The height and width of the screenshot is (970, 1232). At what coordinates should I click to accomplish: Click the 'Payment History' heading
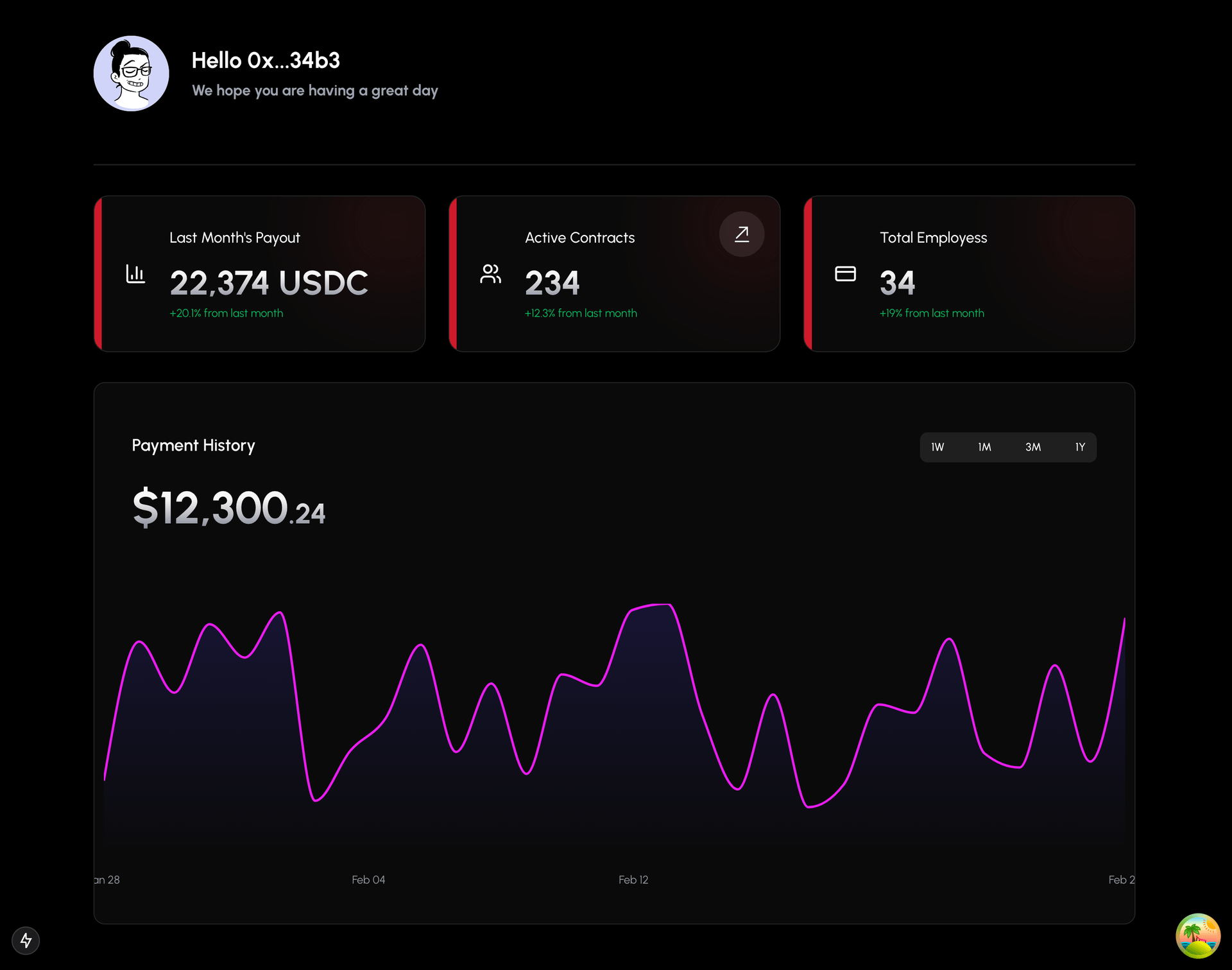[x=193, y=446]
